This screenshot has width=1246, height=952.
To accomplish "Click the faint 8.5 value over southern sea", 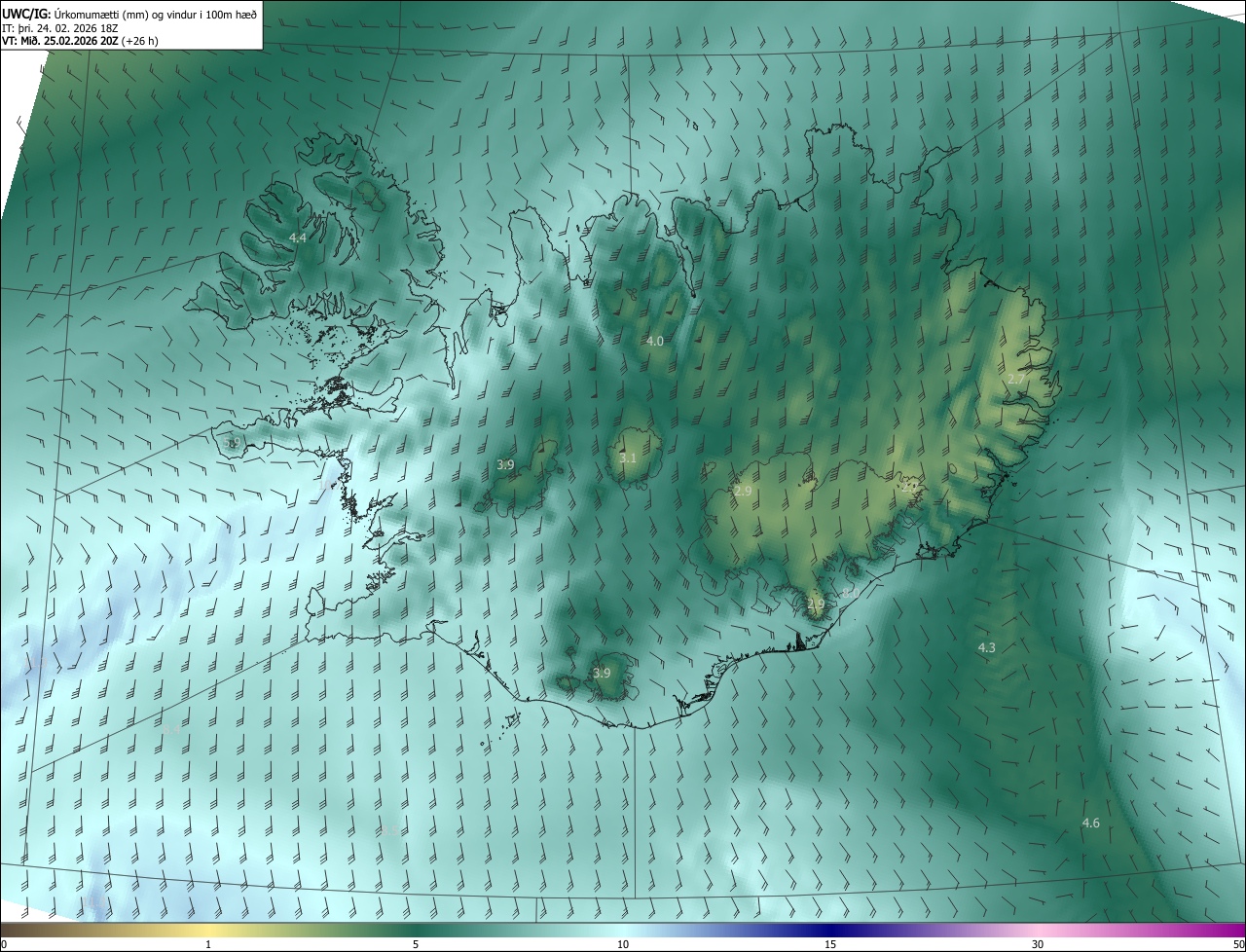I will pyautogui.click(x=389, y=829).
